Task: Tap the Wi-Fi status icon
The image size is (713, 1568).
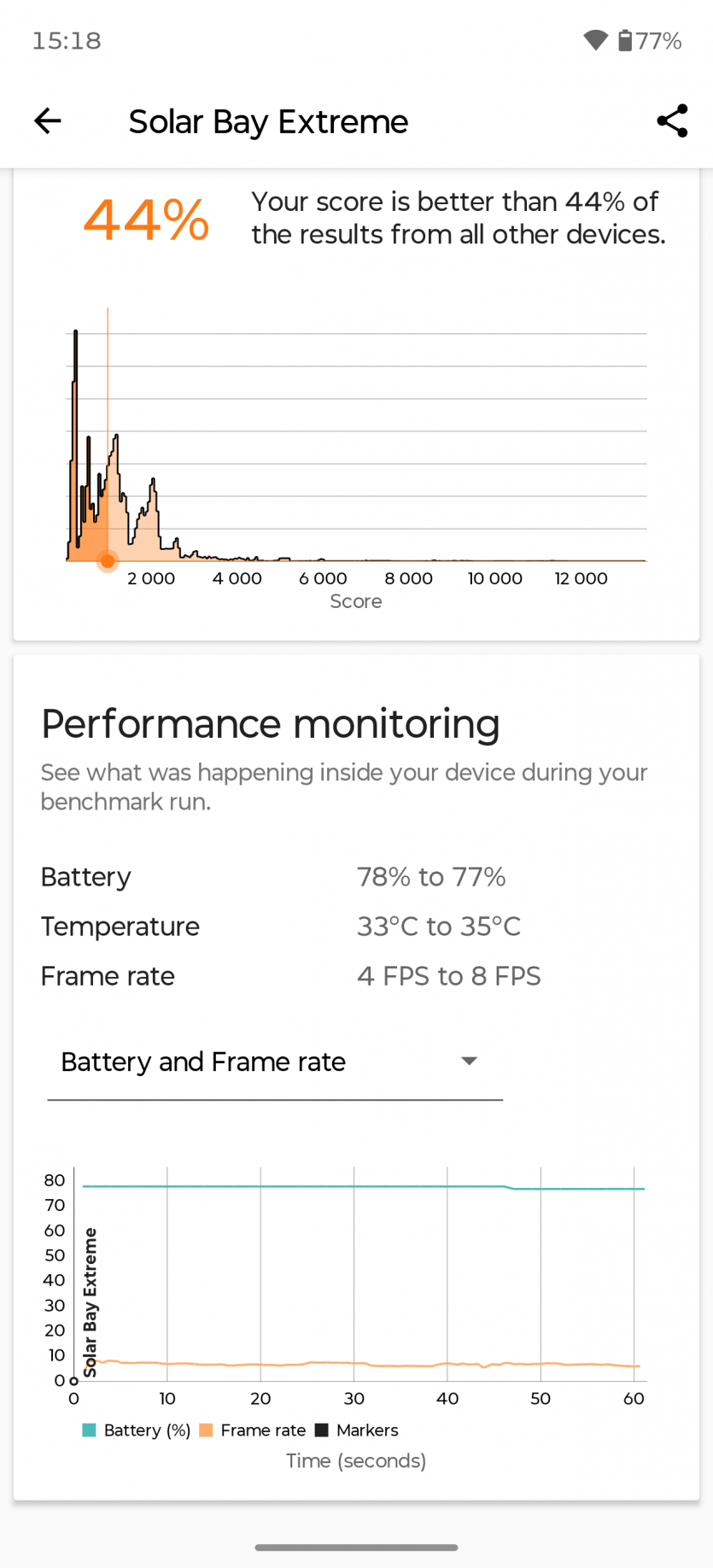Action: [x=595, y=40]
